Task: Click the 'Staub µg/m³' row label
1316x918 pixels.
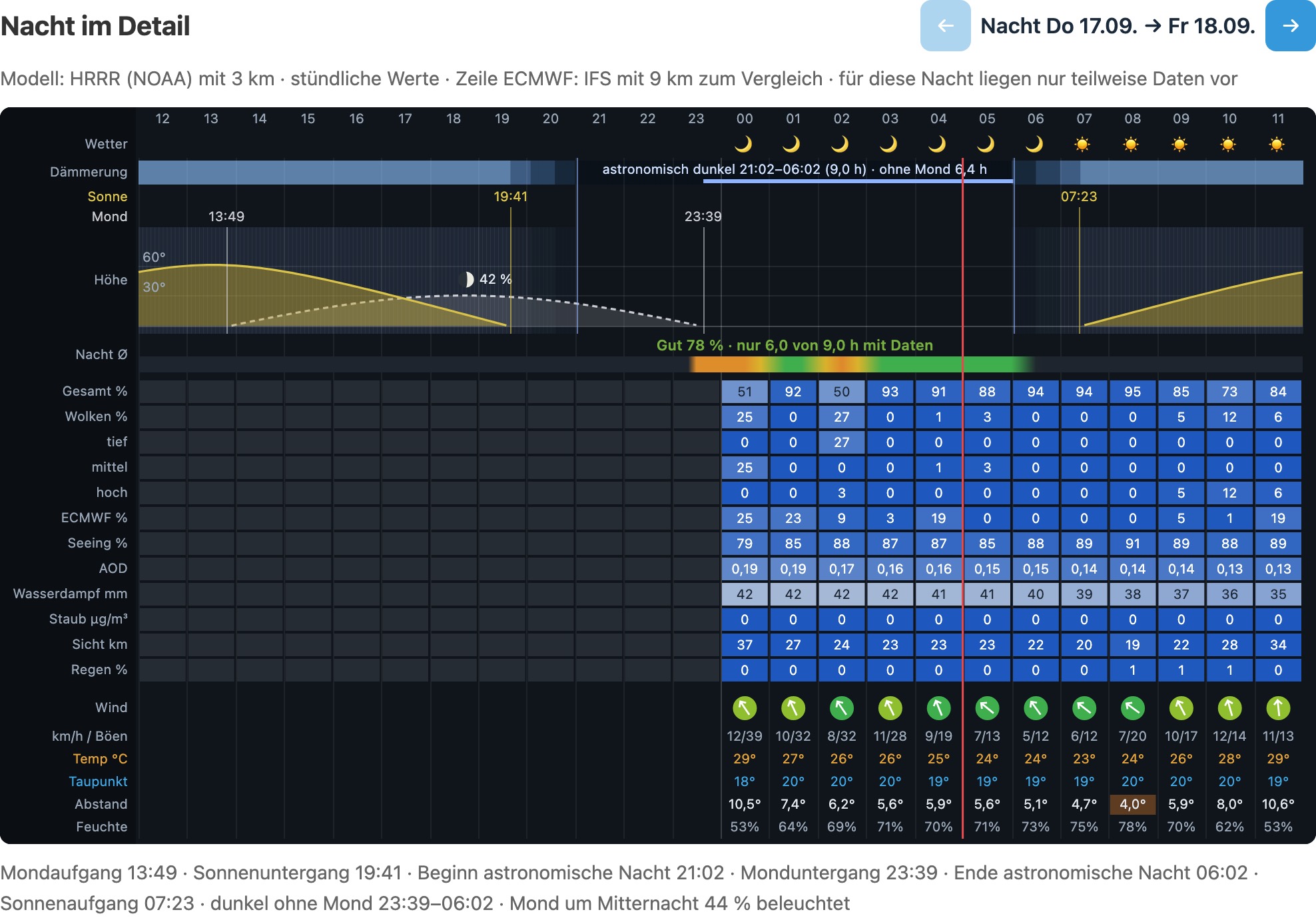Action: tap(88, 619)
